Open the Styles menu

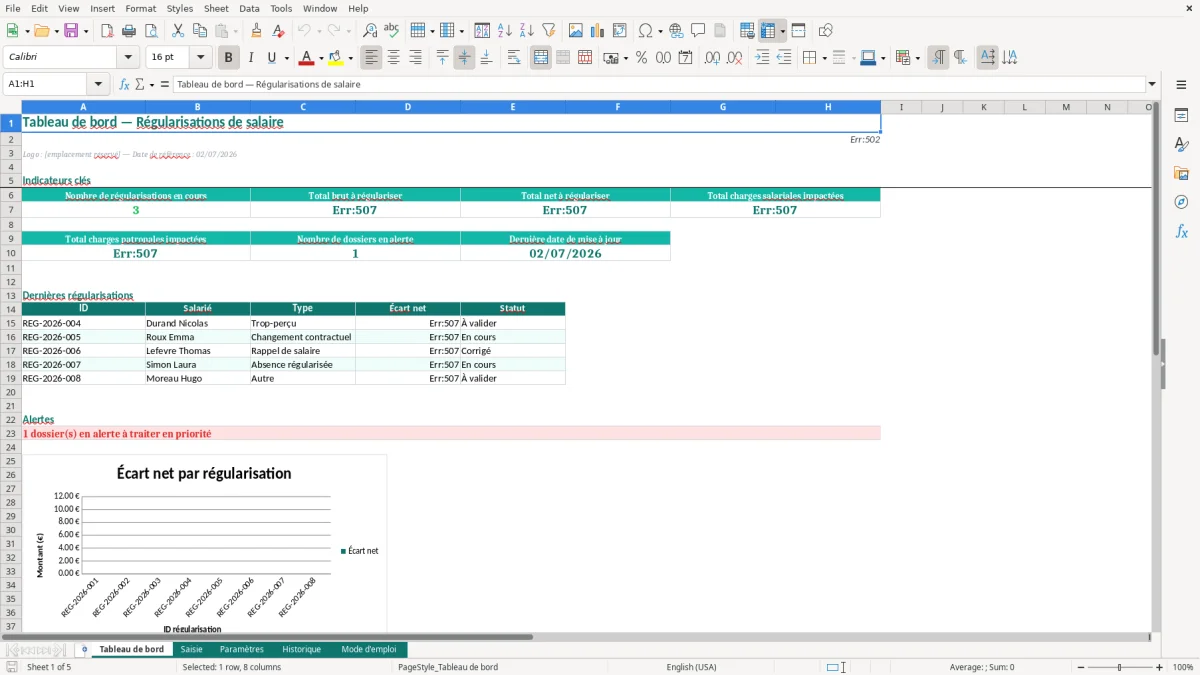coord(180,8)
